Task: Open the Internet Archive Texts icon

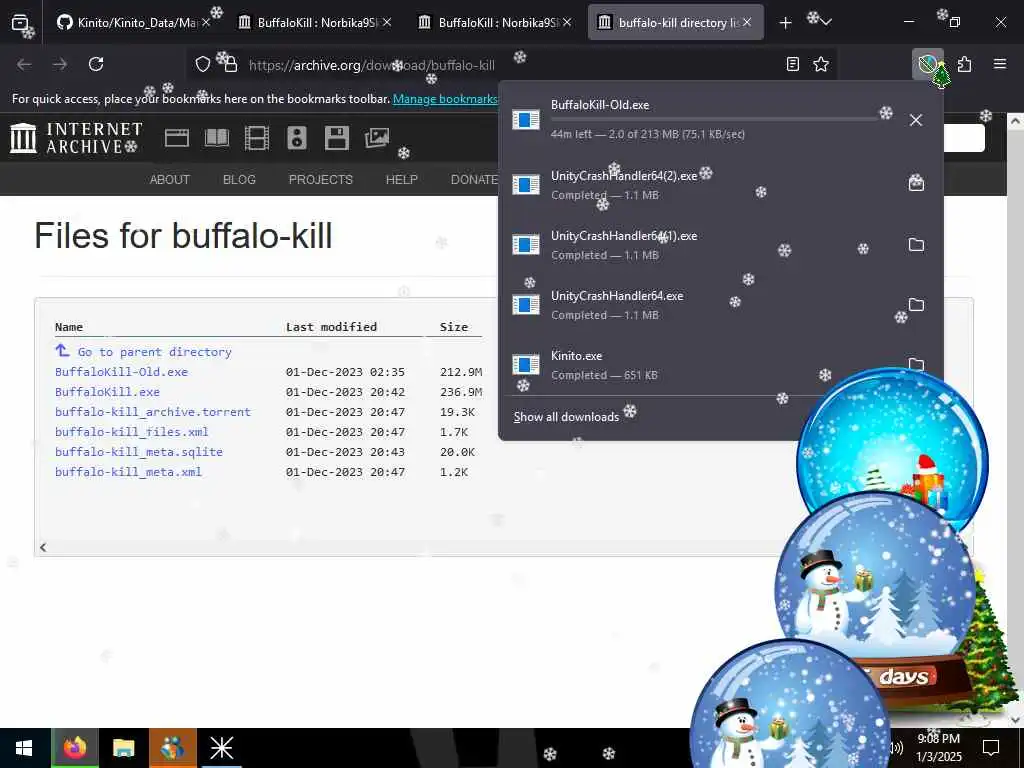Action: pos(217,138)
